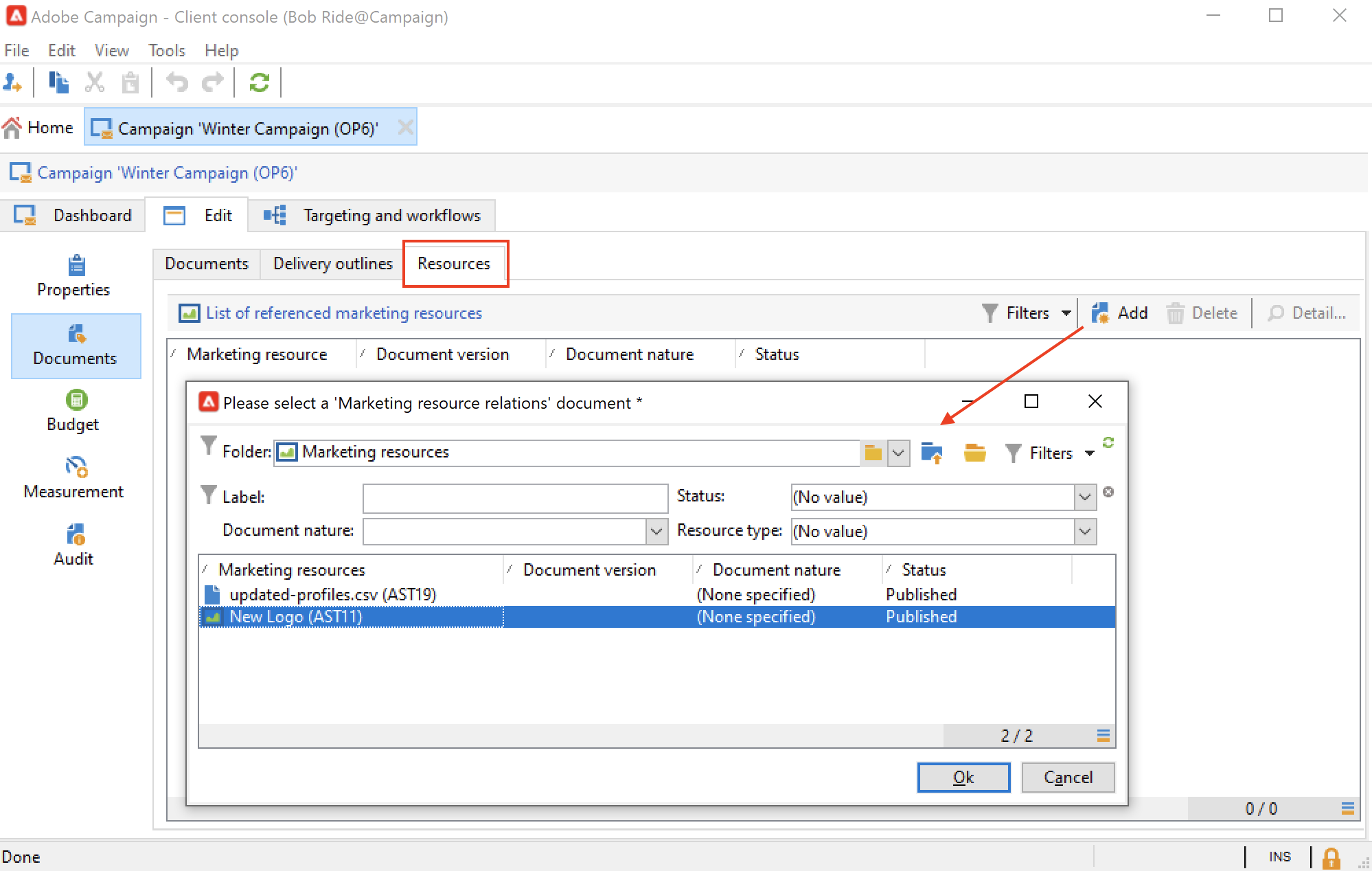
Task: Click the undo icon in toolbar
Action: tap(177, 83)
